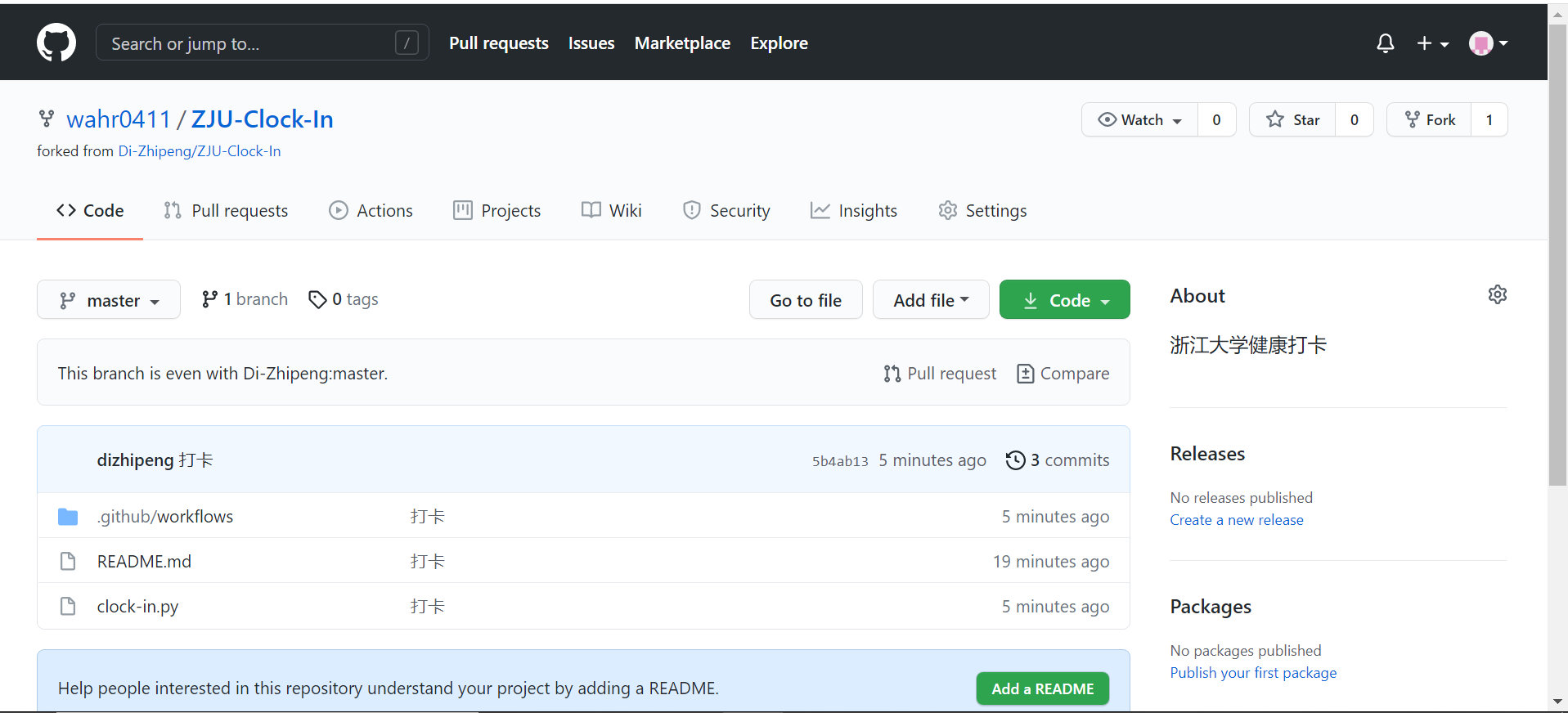Image resolution: width=1568 pixels, height=713 pixels.
Task: Switch to the Security tab
Action: click(x=726, y=211)
